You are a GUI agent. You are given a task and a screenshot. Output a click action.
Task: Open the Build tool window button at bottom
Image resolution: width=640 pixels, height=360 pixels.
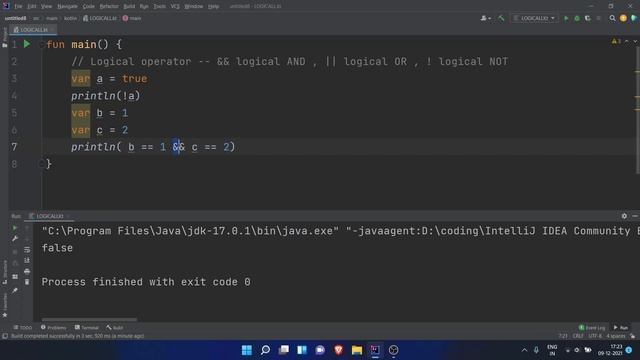point(115,327)
